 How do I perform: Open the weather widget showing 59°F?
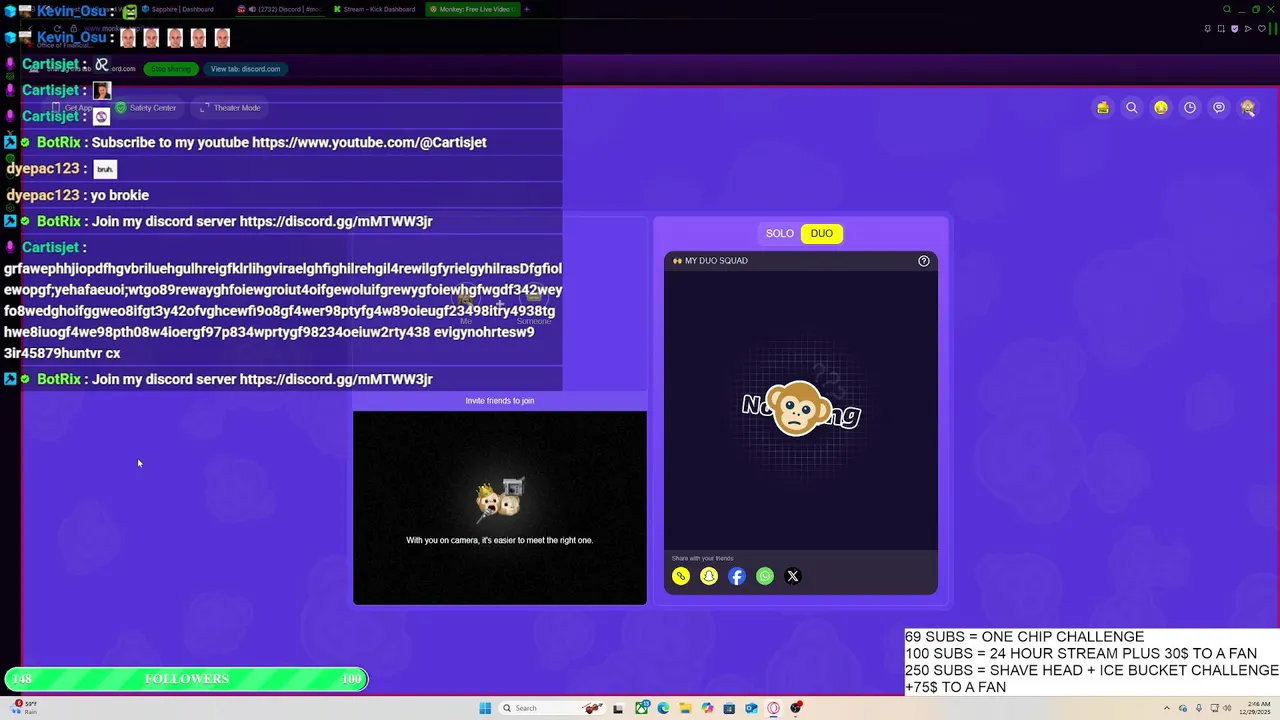pyautogui.click(x=25, y=708)
